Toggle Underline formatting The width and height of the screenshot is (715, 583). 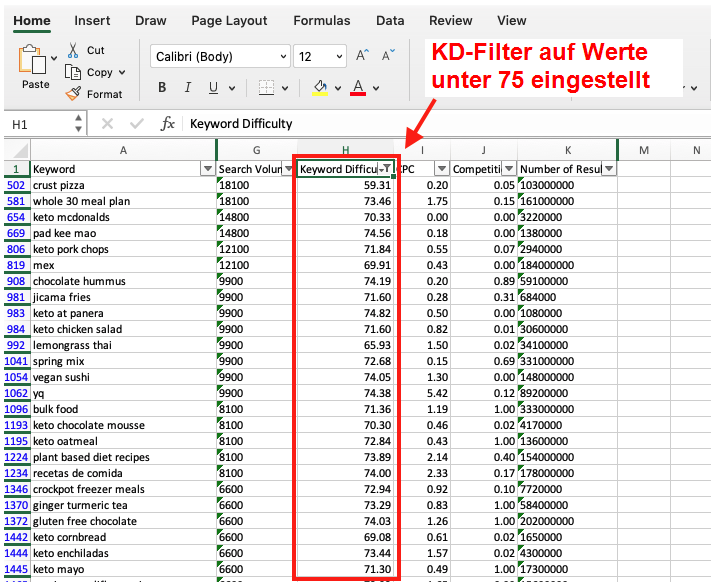click(213, 88)
